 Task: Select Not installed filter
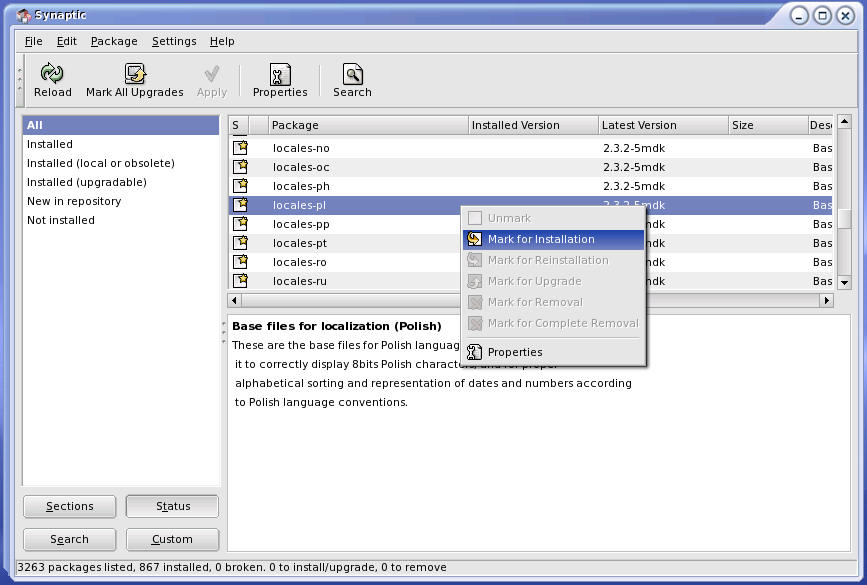121,220
